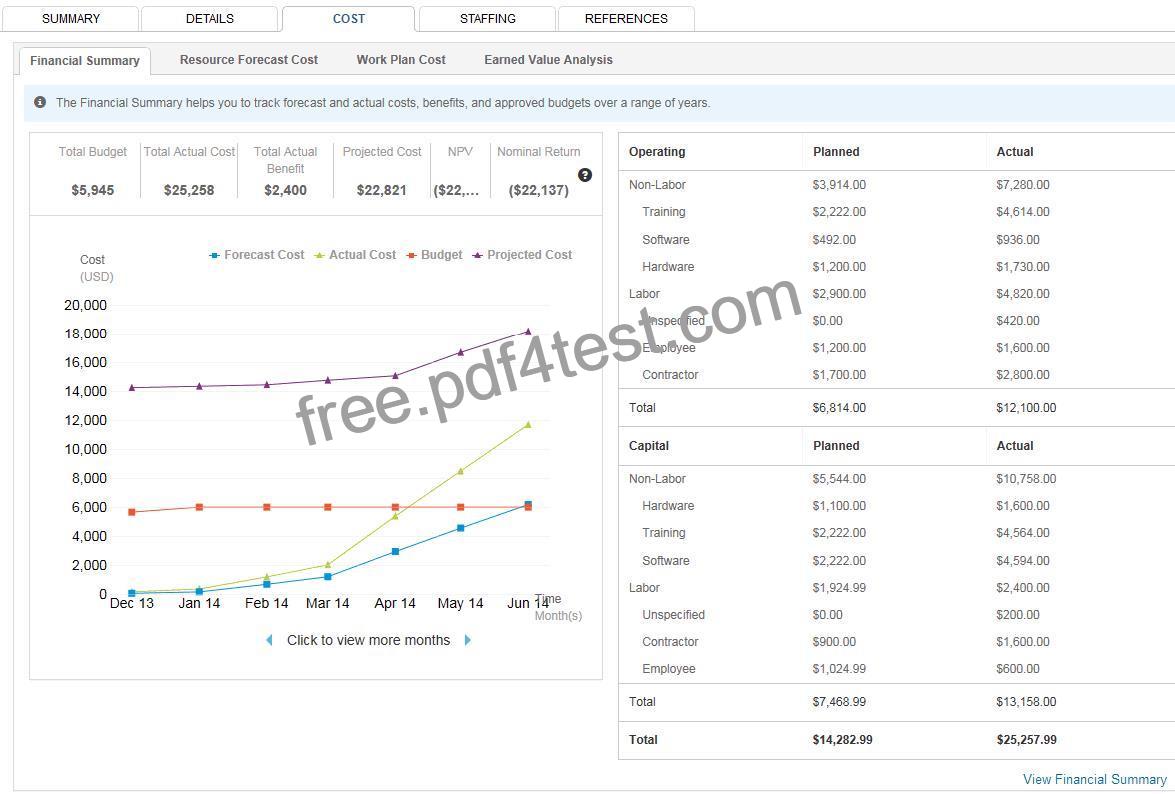
Task: Click Capital Total actual $13,158.00
Action: (1026, 702)
